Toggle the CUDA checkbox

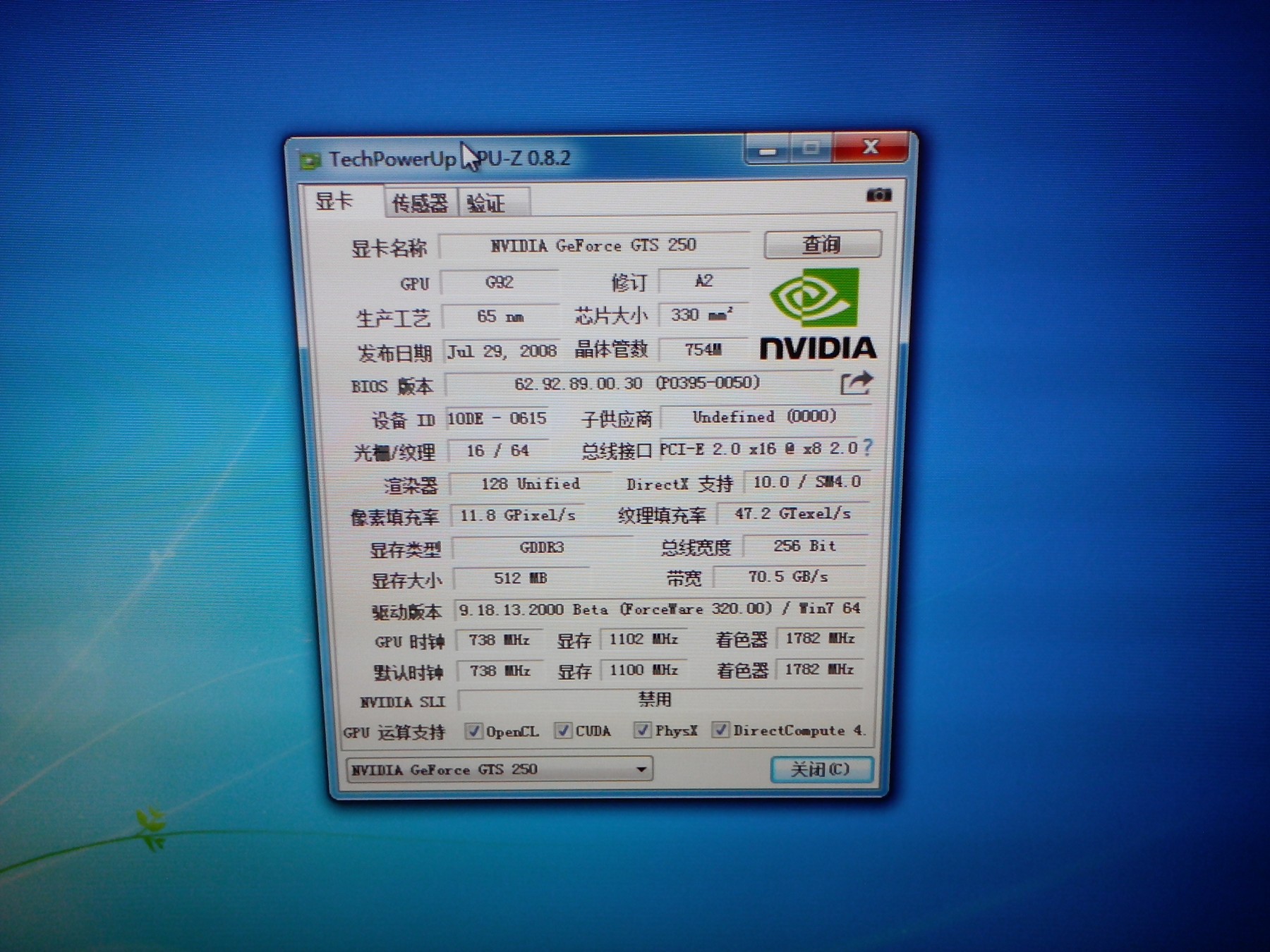[x=563, y=731]
